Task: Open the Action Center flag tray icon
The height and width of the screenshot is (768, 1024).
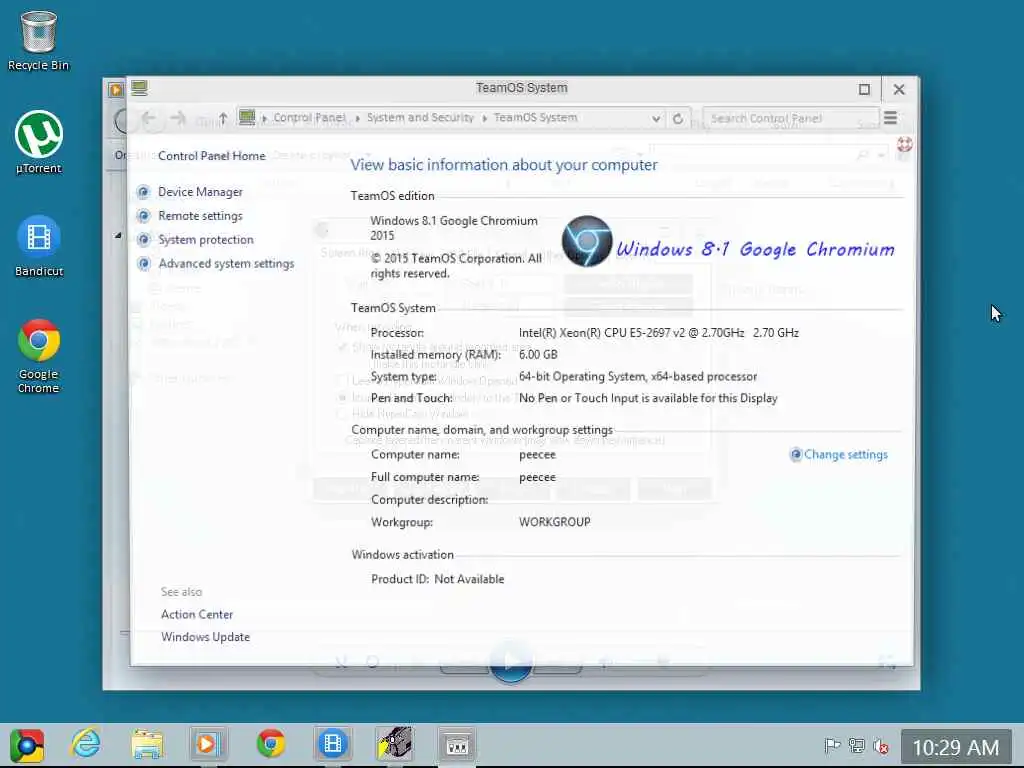Action: (x=832, y=746)
